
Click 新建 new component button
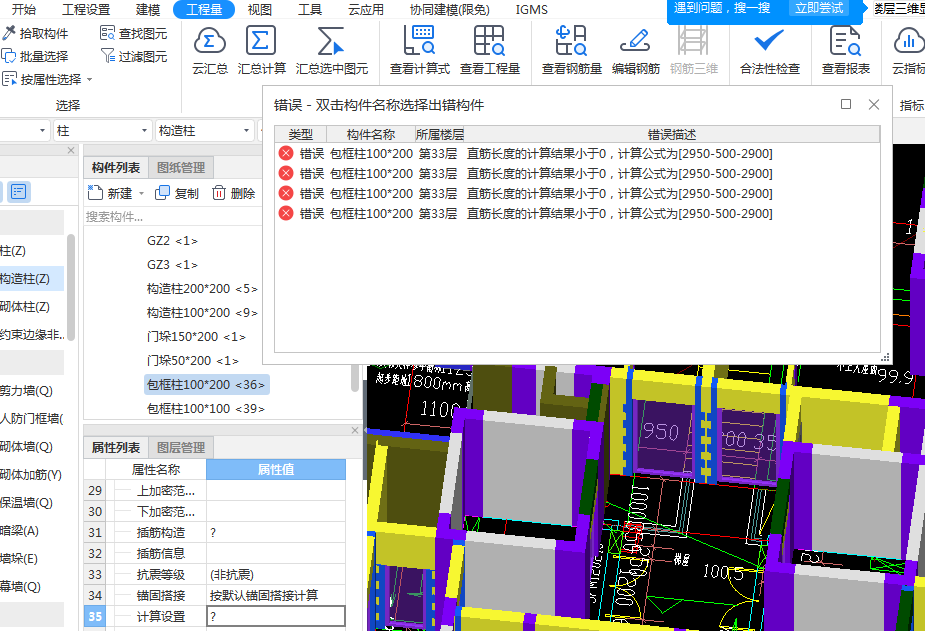coord(110,193)
